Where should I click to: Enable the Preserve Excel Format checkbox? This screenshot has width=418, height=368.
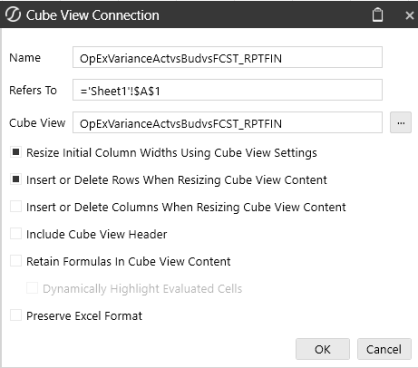[x=16, y=315]
